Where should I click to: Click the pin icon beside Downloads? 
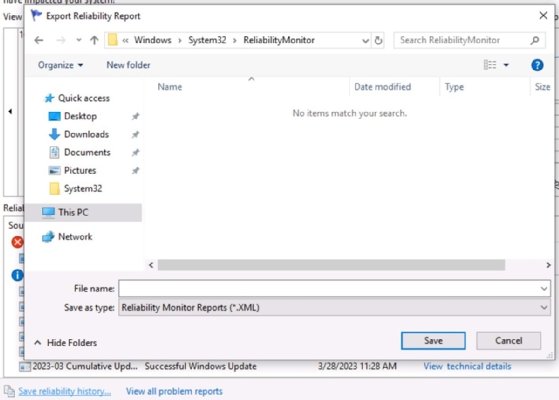135,135
